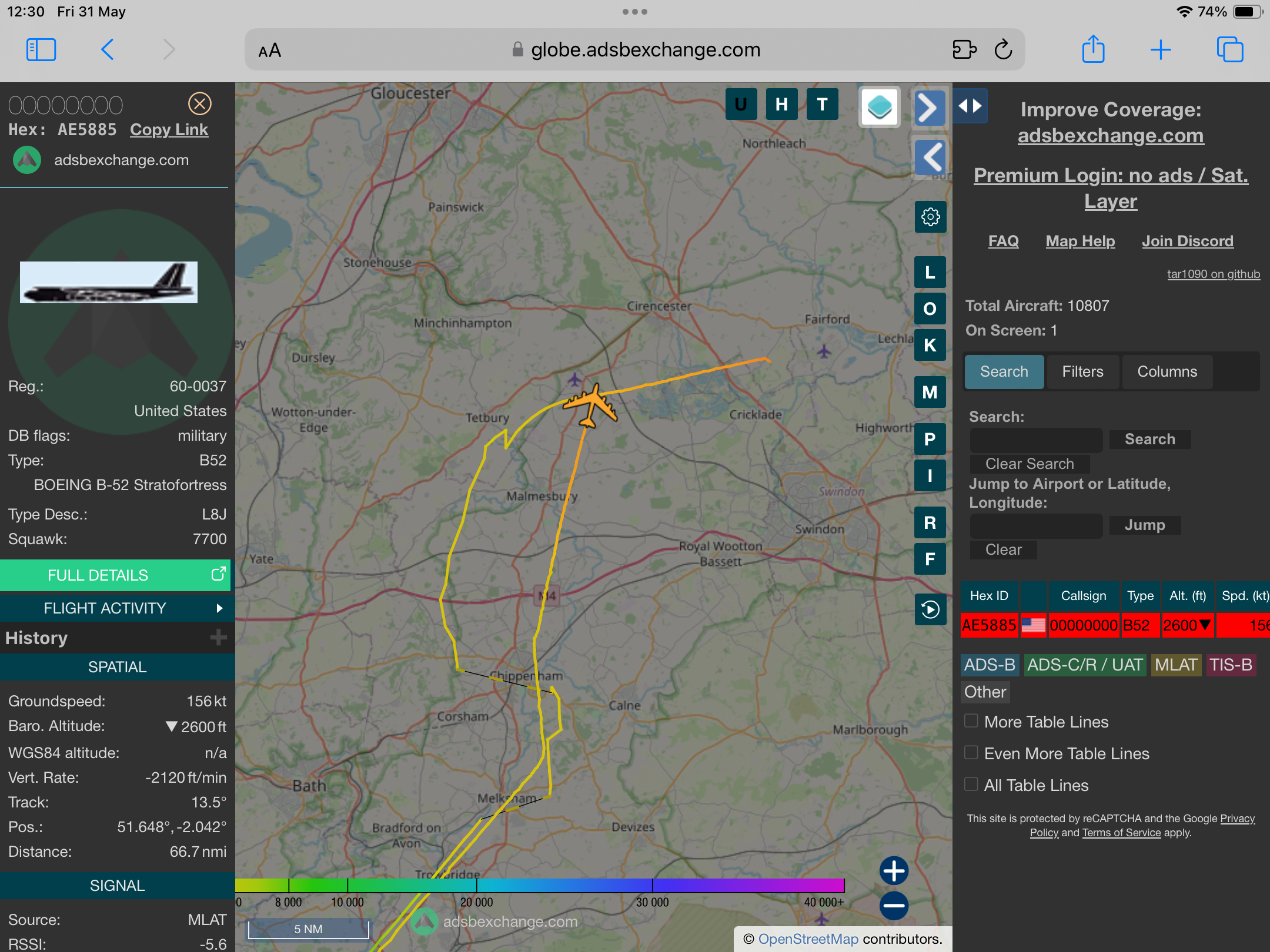This screenshot has width=1270, height=952.
Task: Switch to the Filters tab
Action: click(1082, 371)
